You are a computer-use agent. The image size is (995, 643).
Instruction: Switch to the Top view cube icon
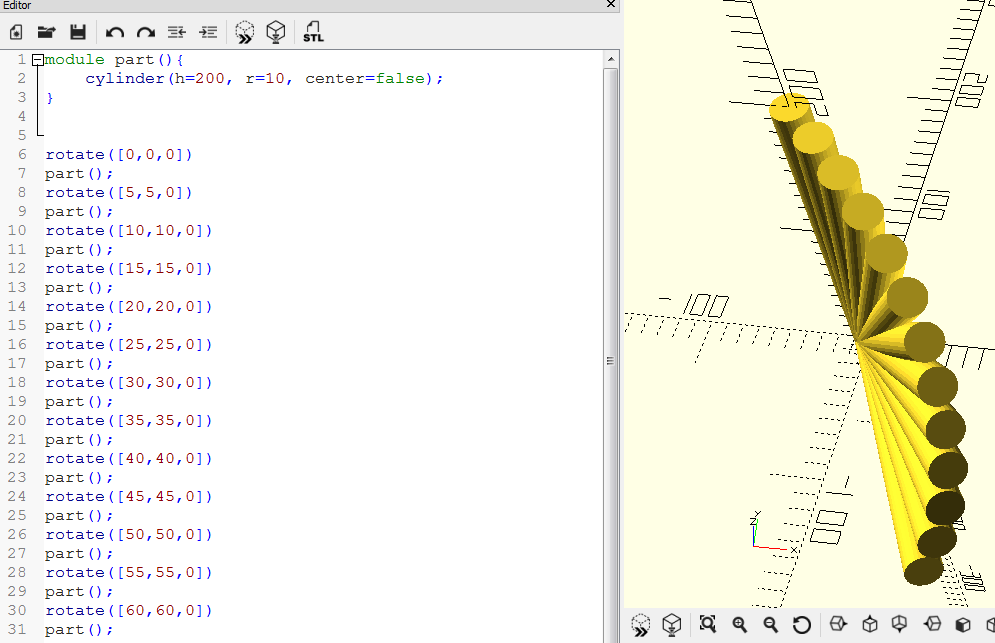(x=870, y=625)
